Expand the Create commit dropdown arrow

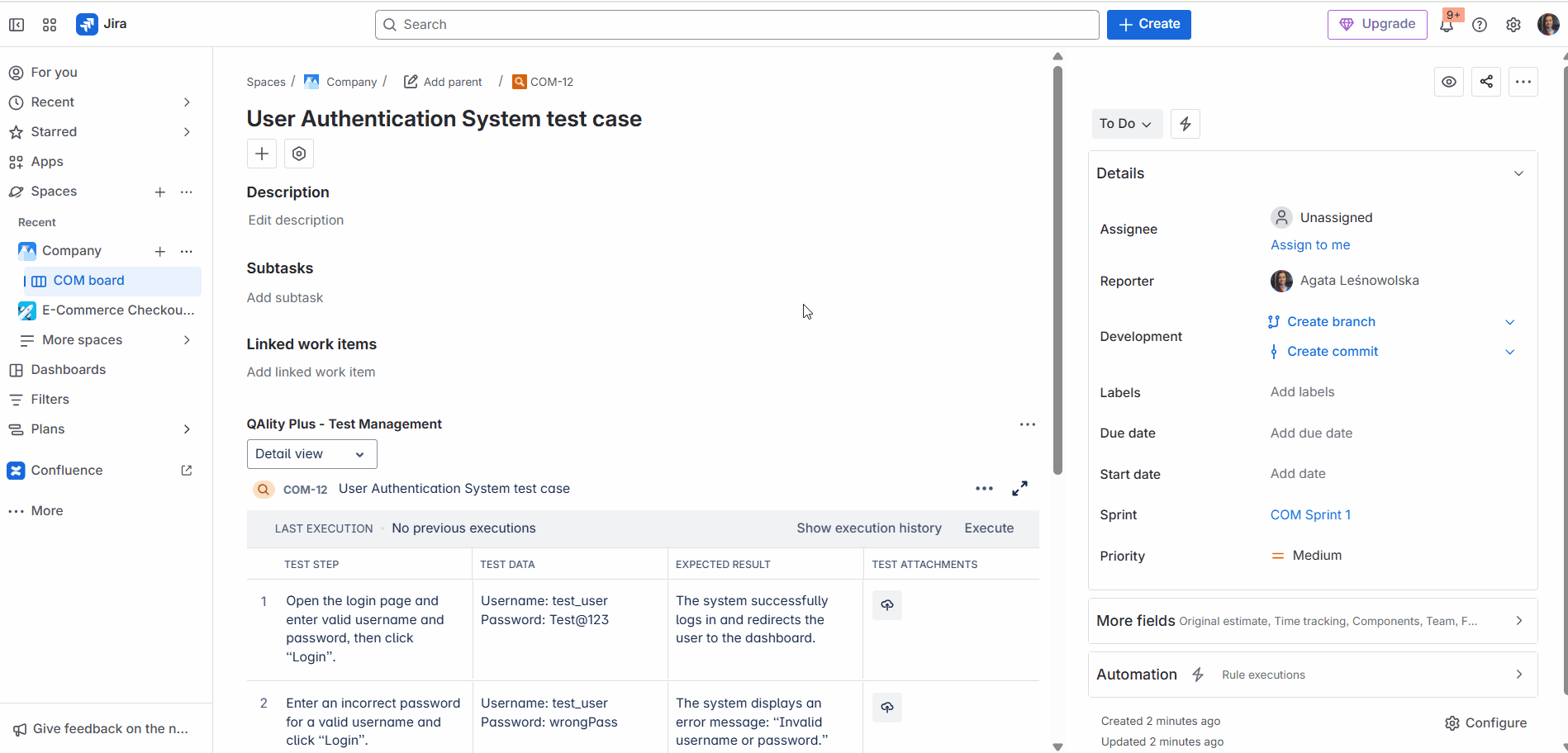click(x=1510, y=352)
